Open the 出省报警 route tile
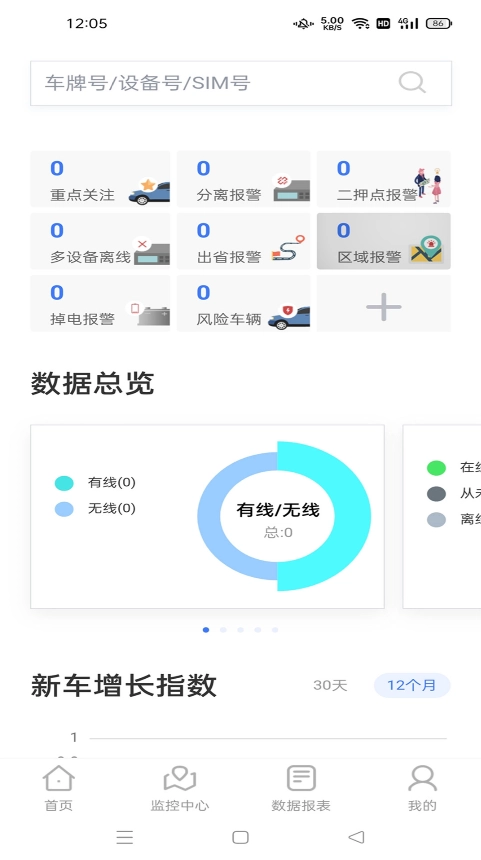Viewport: 481px width, 860px height. click(244, 241)
